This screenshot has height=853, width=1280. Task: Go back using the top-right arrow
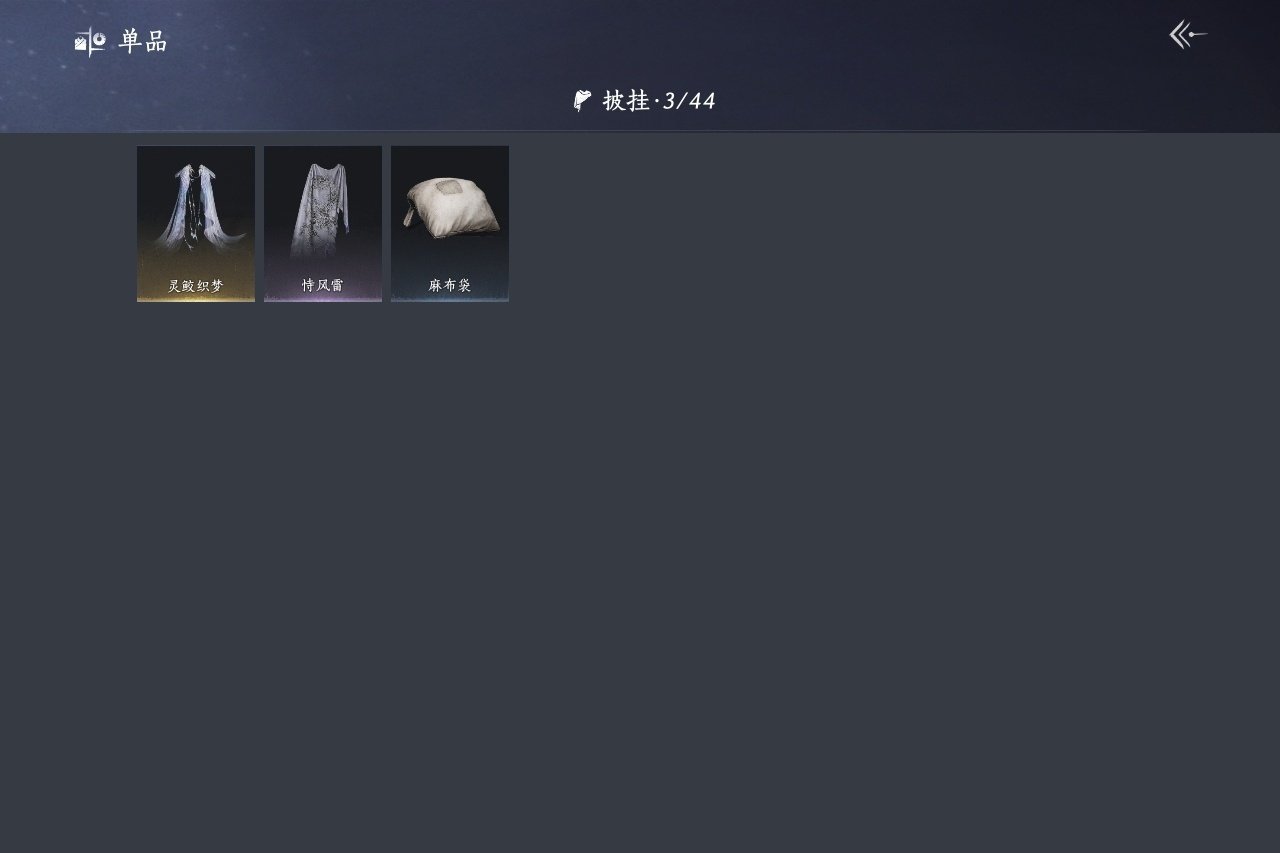pos(1188,35)
